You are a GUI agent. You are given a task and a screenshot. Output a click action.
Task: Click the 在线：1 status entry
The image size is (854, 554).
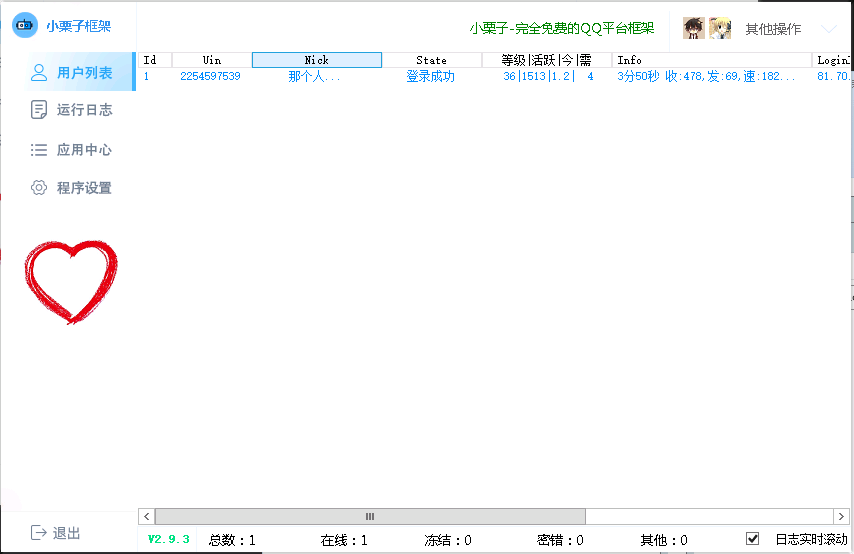344,540
